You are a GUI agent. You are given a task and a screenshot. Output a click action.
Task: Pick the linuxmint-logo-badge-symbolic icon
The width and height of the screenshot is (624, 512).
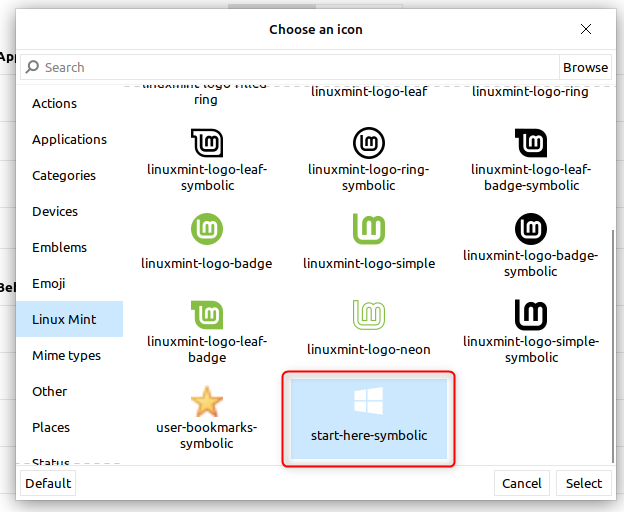point(531,231)
